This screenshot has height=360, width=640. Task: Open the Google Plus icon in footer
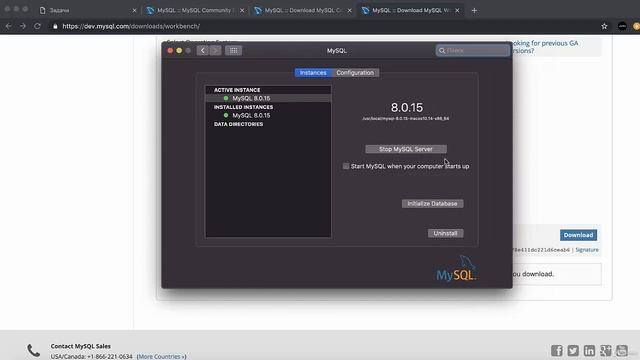click(606, 351)
